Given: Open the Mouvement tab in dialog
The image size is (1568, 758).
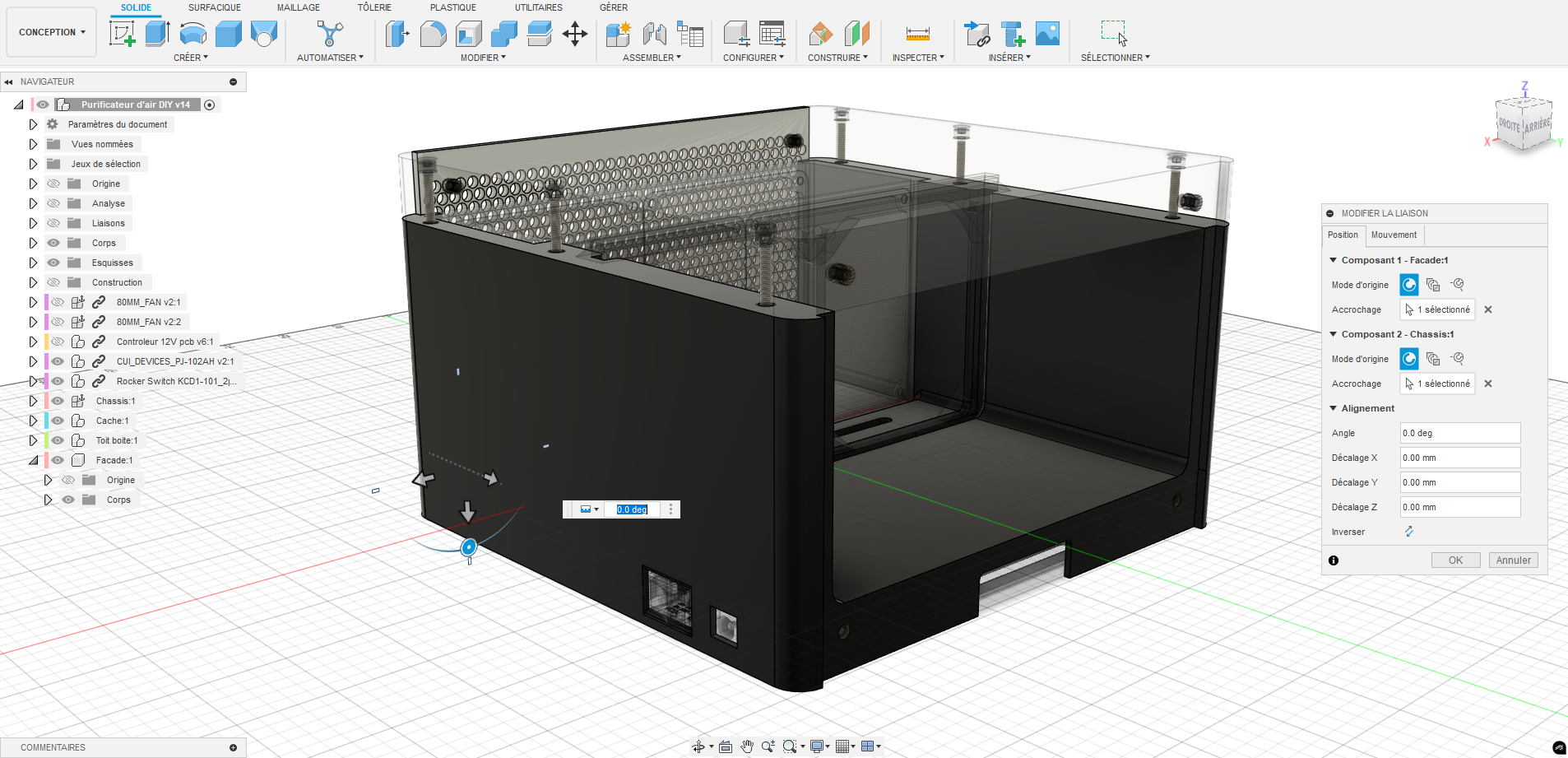Looking at the screenshot, I should [1394, 235].
